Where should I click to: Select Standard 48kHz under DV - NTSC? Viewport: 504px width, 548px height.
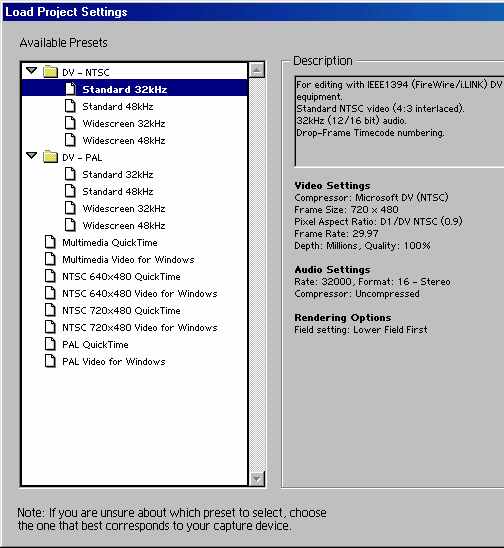[x=118, y=107]
